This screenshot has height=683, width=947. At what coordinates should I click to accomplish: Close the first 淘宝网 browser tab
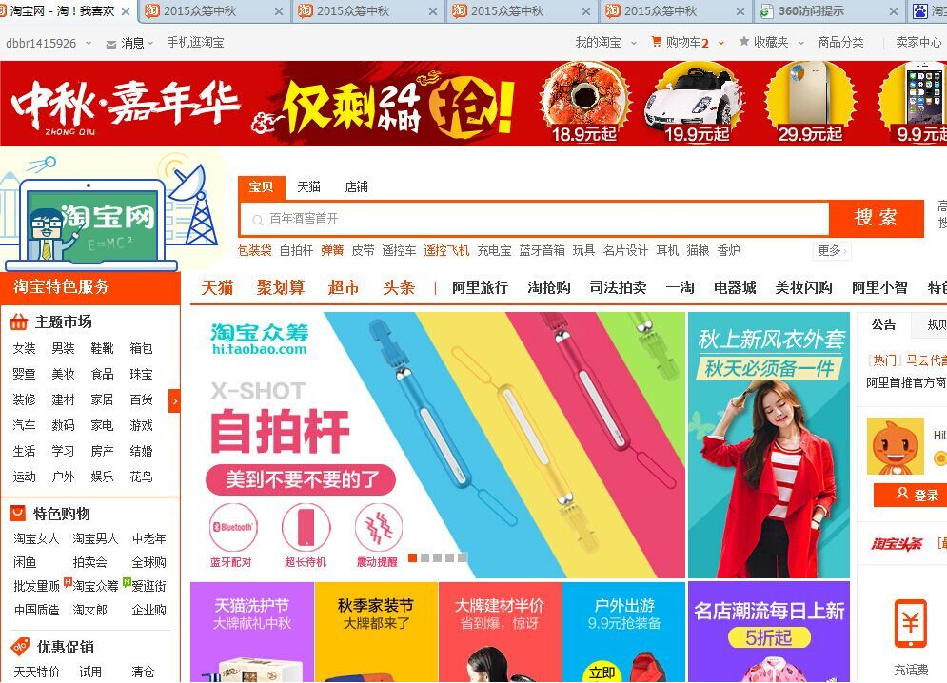(126, 11)
